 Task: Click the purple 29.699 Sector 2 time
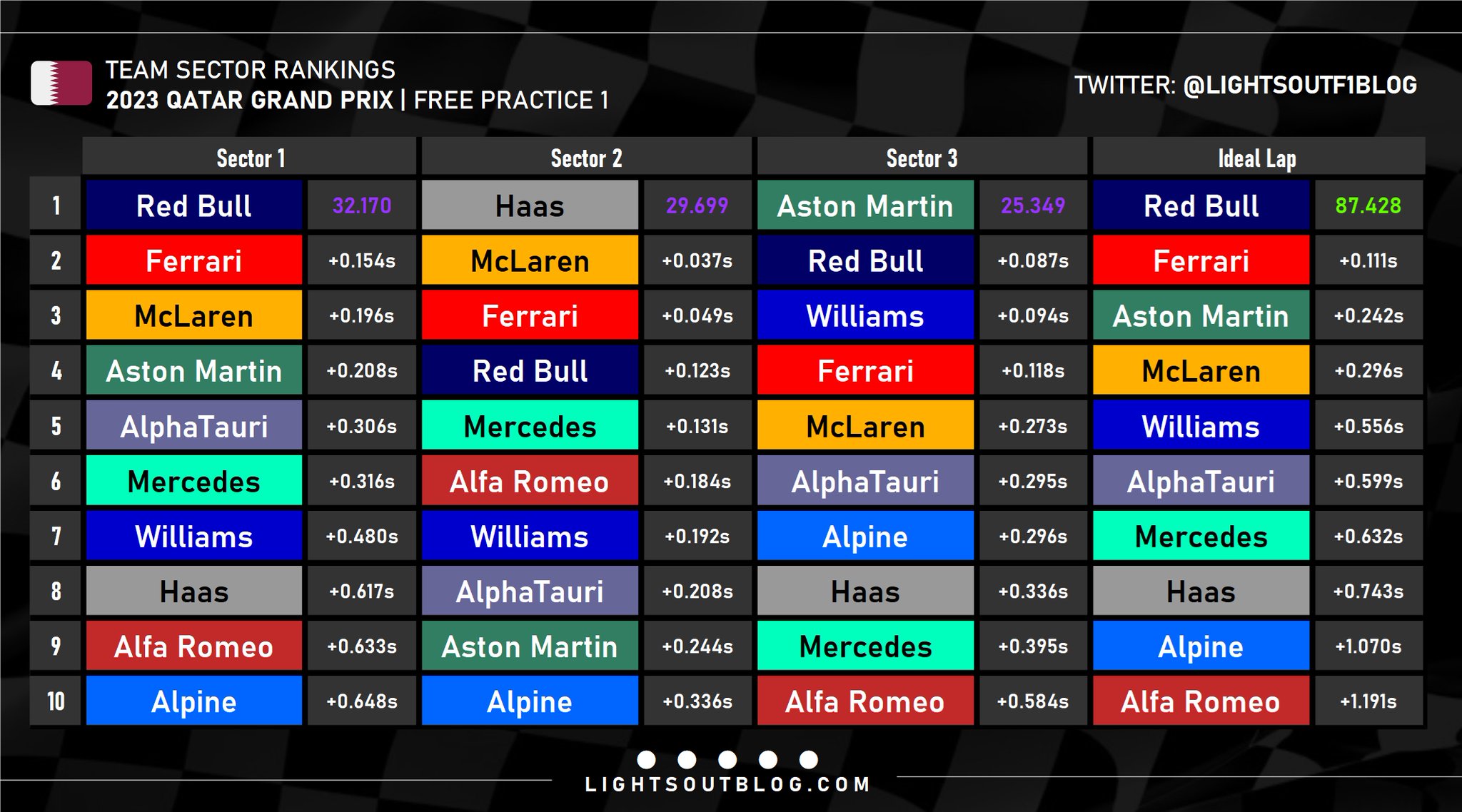point(697,205)
